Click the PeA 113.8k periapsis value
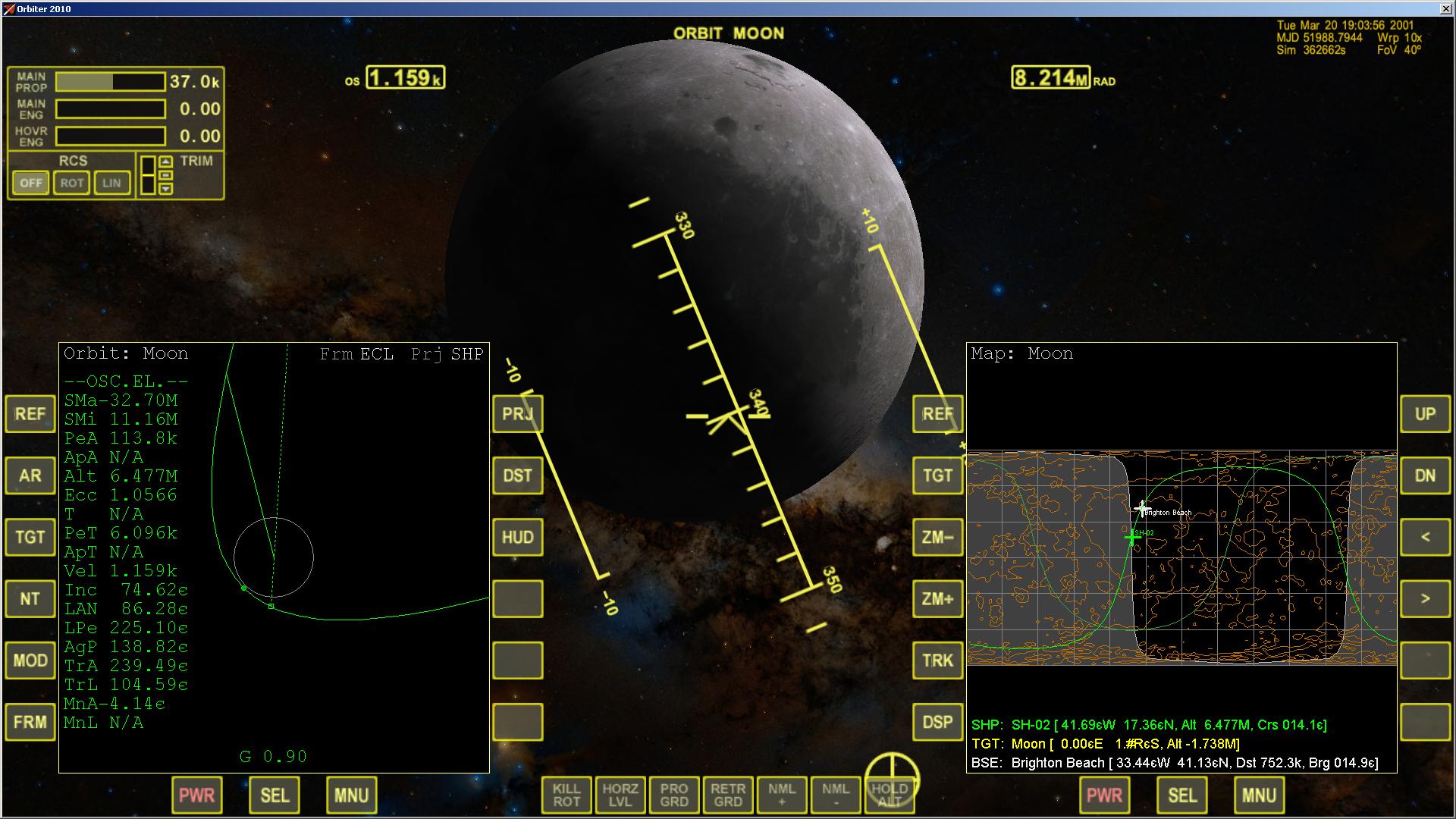The width and height of the screenshot is (1456, 819). (x=121, y=438)
